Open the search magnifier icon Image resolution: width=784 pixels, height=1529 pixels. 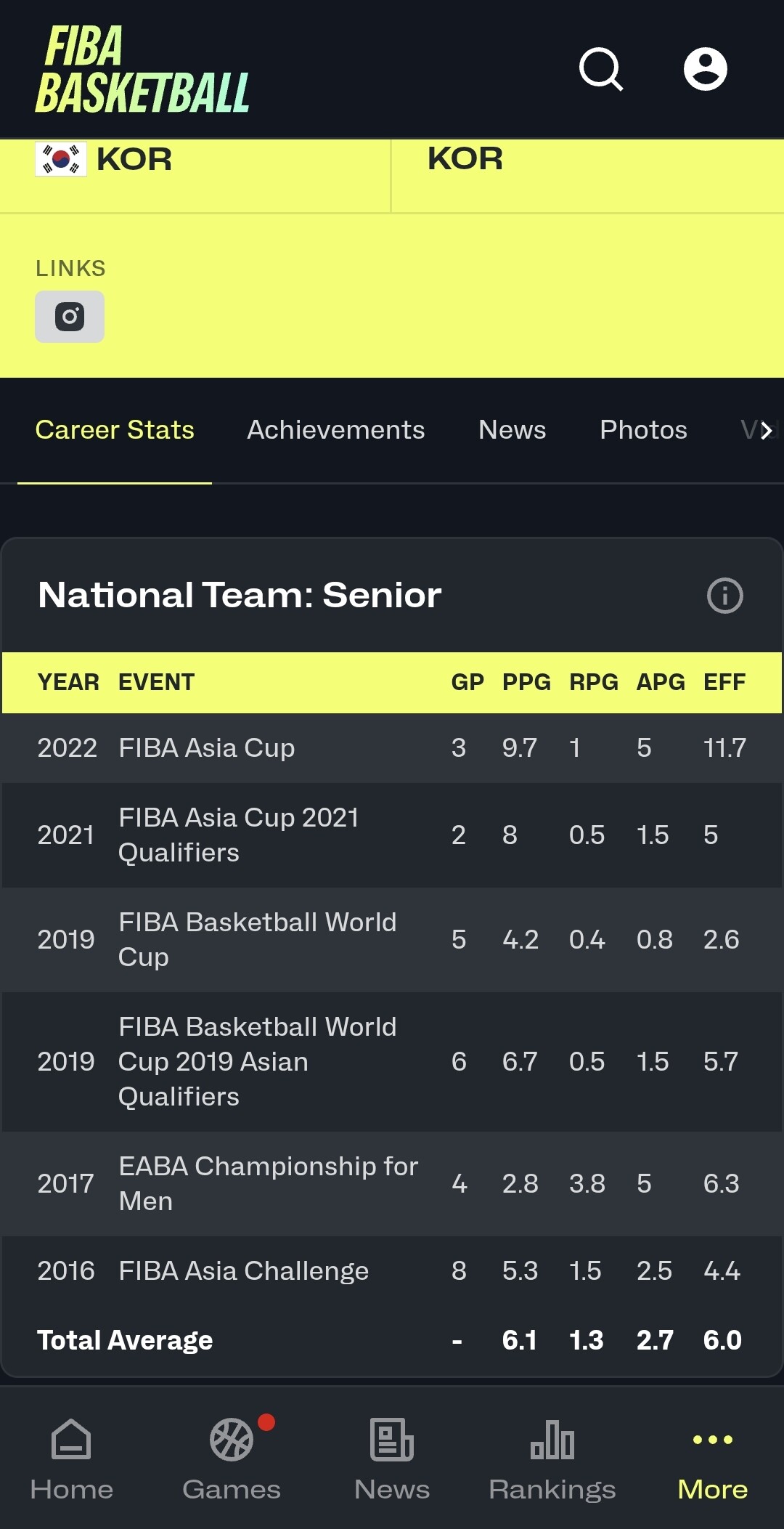[601, 70]
